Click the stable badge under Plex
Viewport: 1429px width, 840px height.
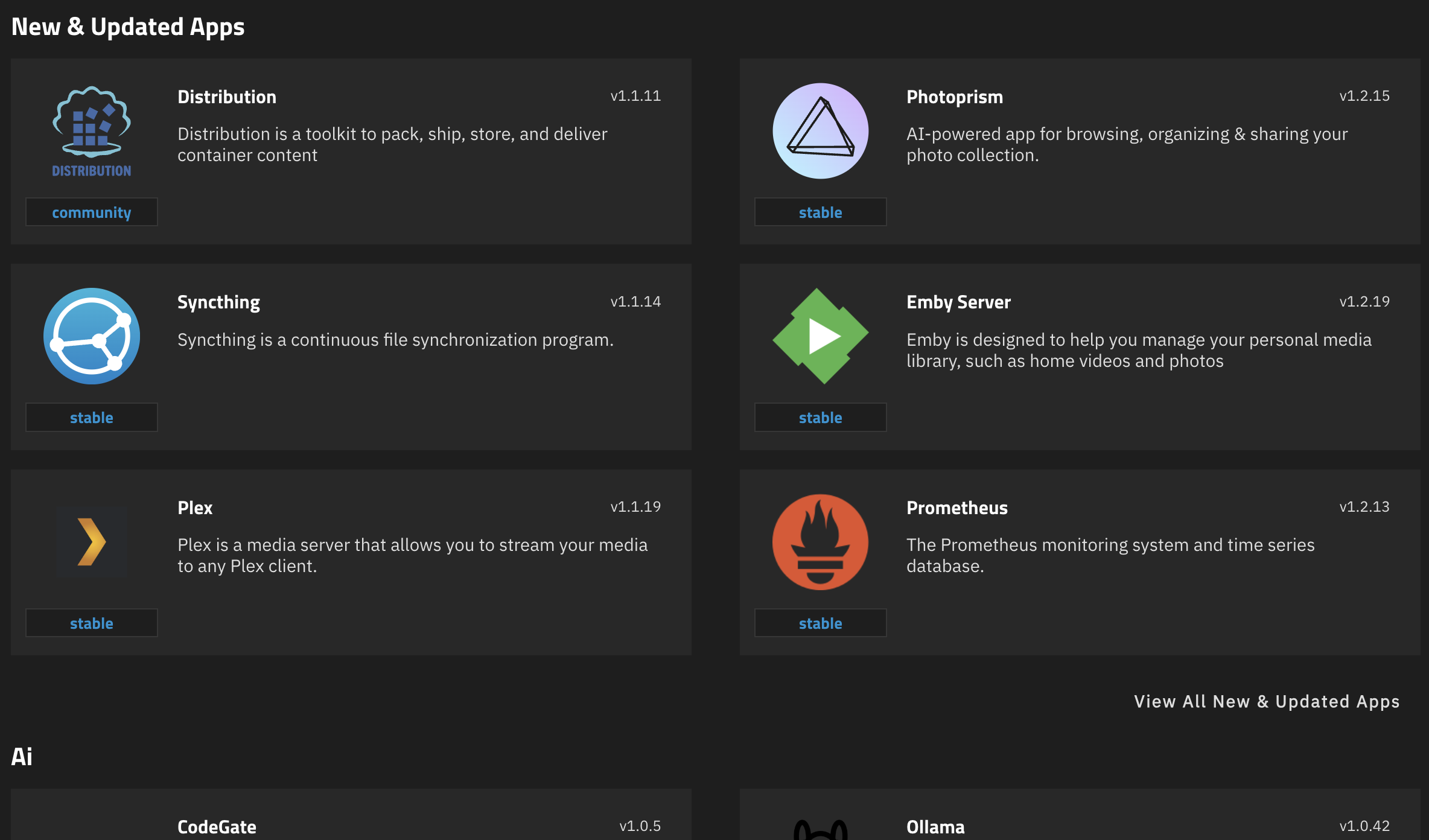pyautogui.click(x=92, y=623)
